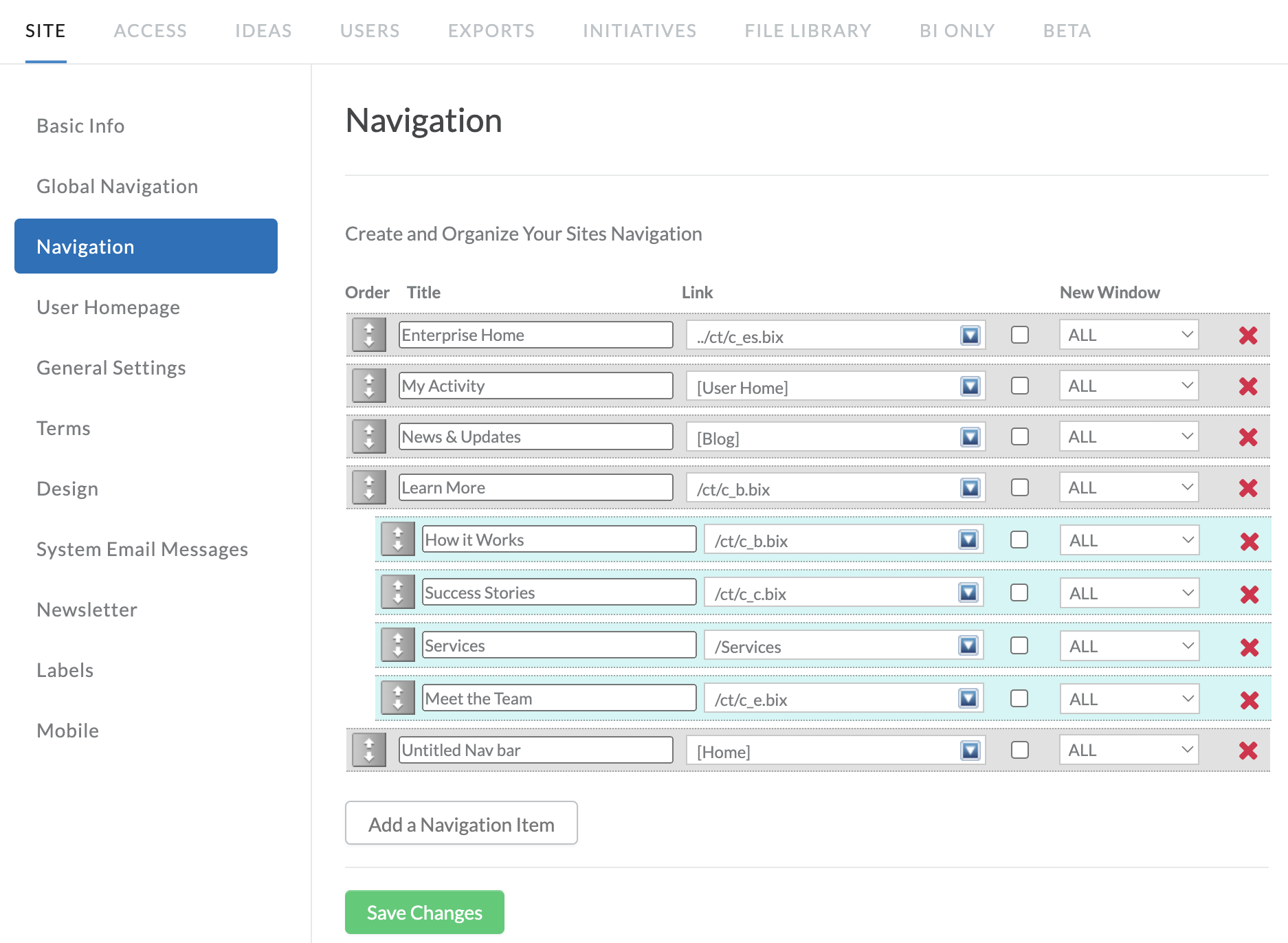
Task: Enable new window for Meet the Team
Action: coord(1019,698)
